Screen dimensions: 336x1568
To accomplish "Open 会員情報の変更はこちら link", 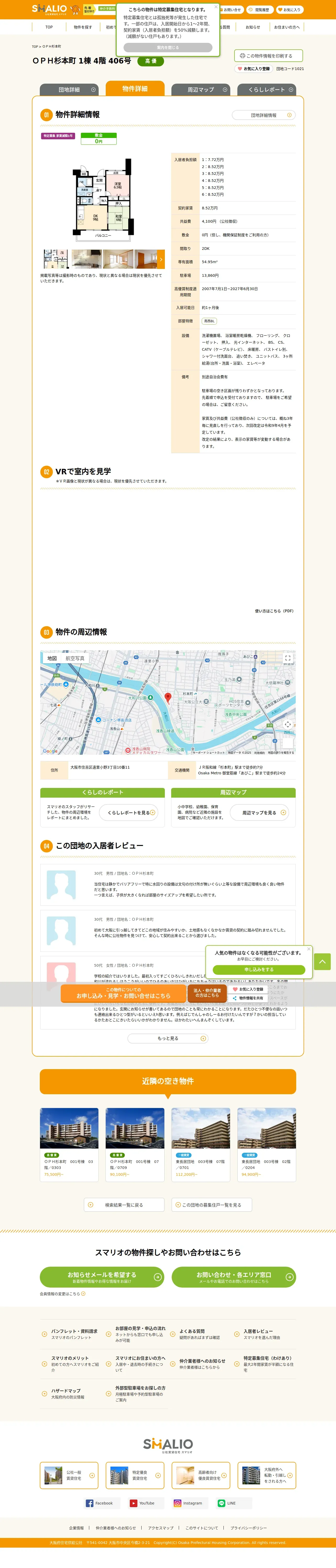I will coord(63,1294).
